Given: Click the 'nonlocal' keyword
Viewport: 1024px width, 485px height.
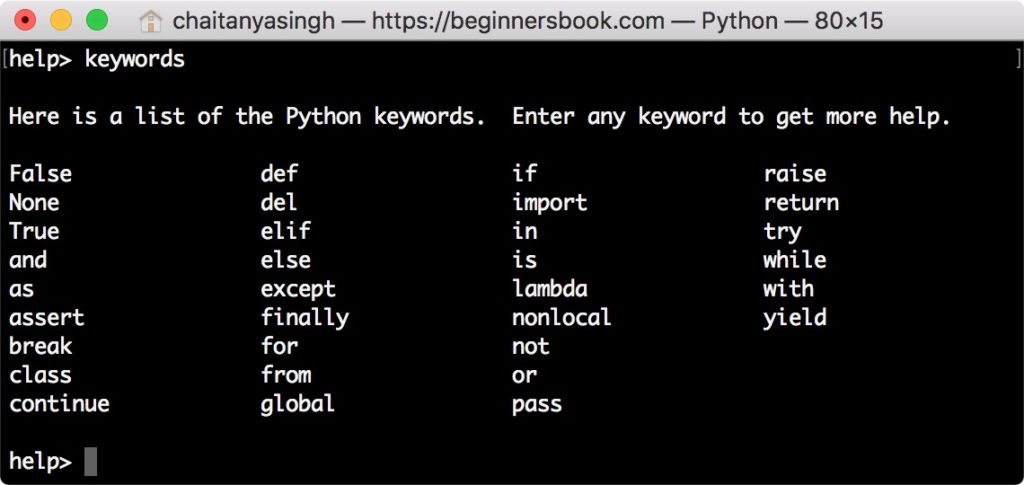Looking at the screenshot, I should [562, 317].
